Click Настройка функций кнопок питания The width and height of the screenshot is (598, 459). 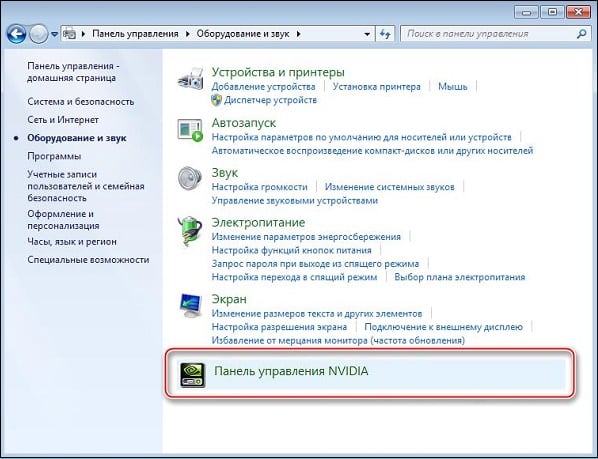[291, 250]
